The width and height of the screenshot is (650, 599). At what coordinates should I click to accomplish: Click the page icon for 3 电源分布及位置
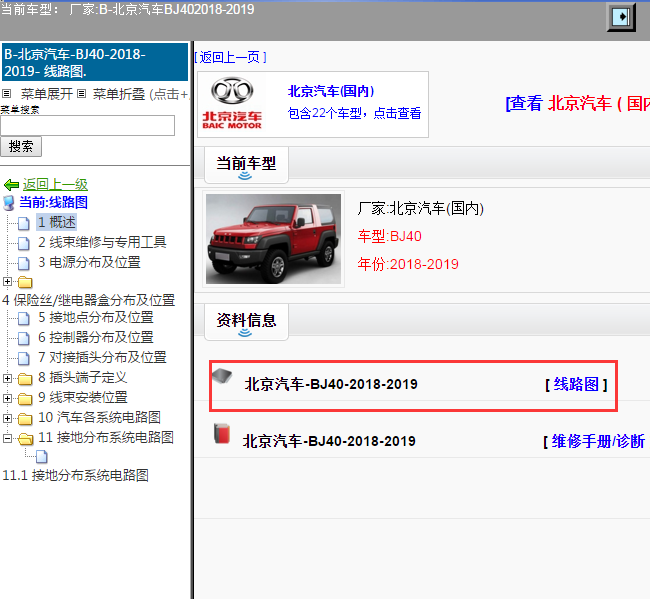(x=24, y=263)
